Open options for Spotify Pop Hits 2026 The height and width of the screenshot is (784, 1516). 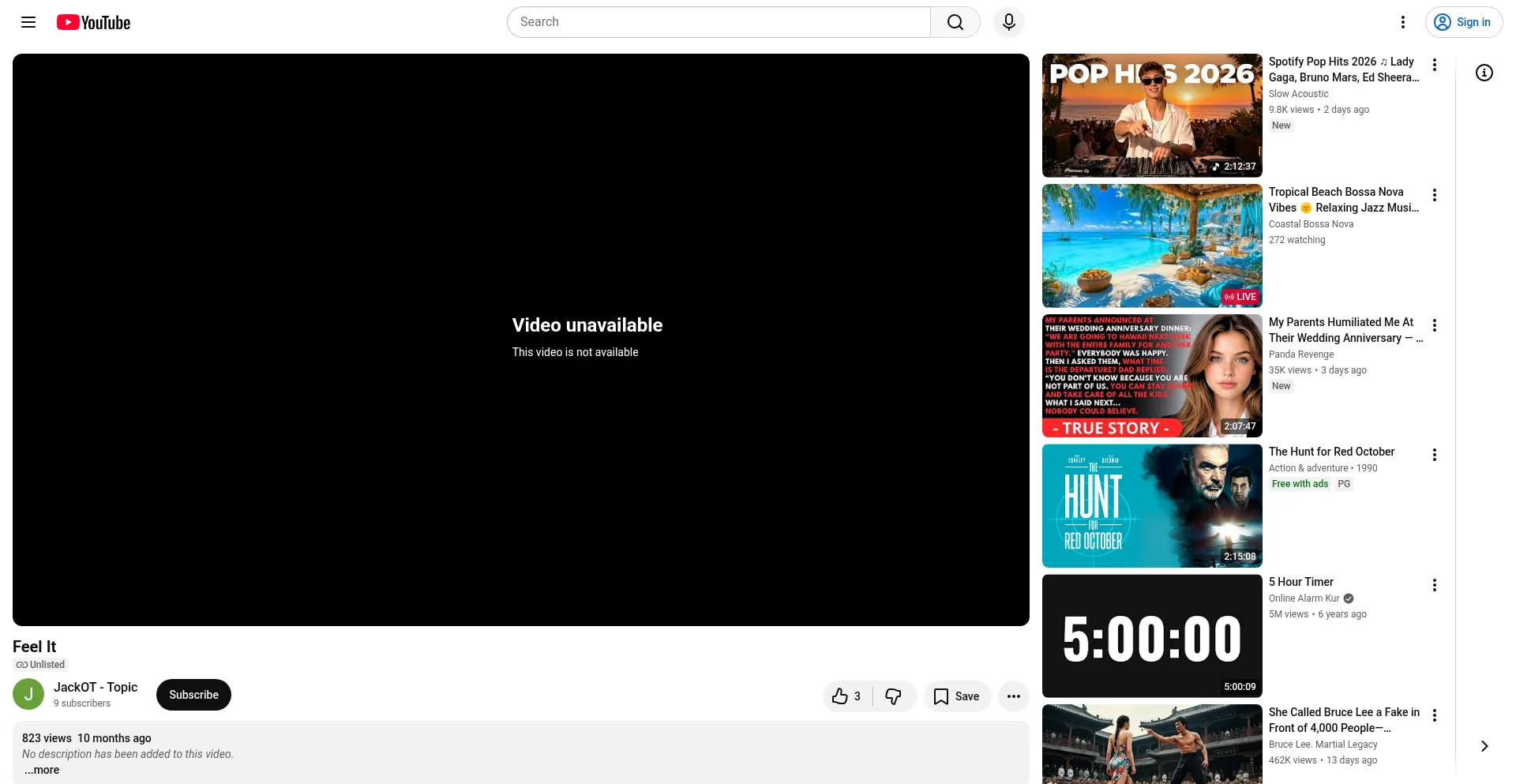[1435, 65]
